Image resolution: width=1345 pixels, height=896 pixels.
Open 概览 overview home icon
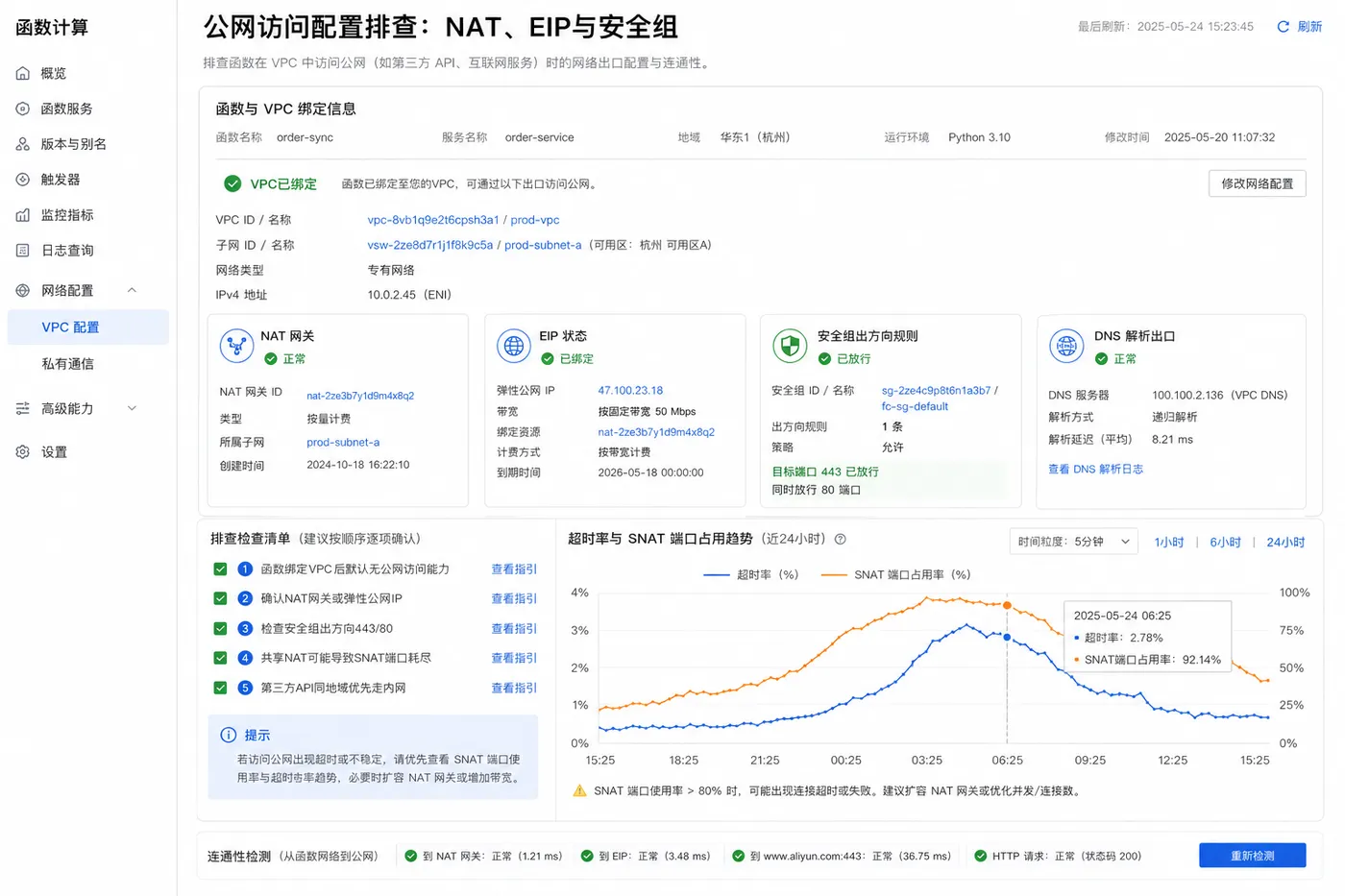pos(23,73)
